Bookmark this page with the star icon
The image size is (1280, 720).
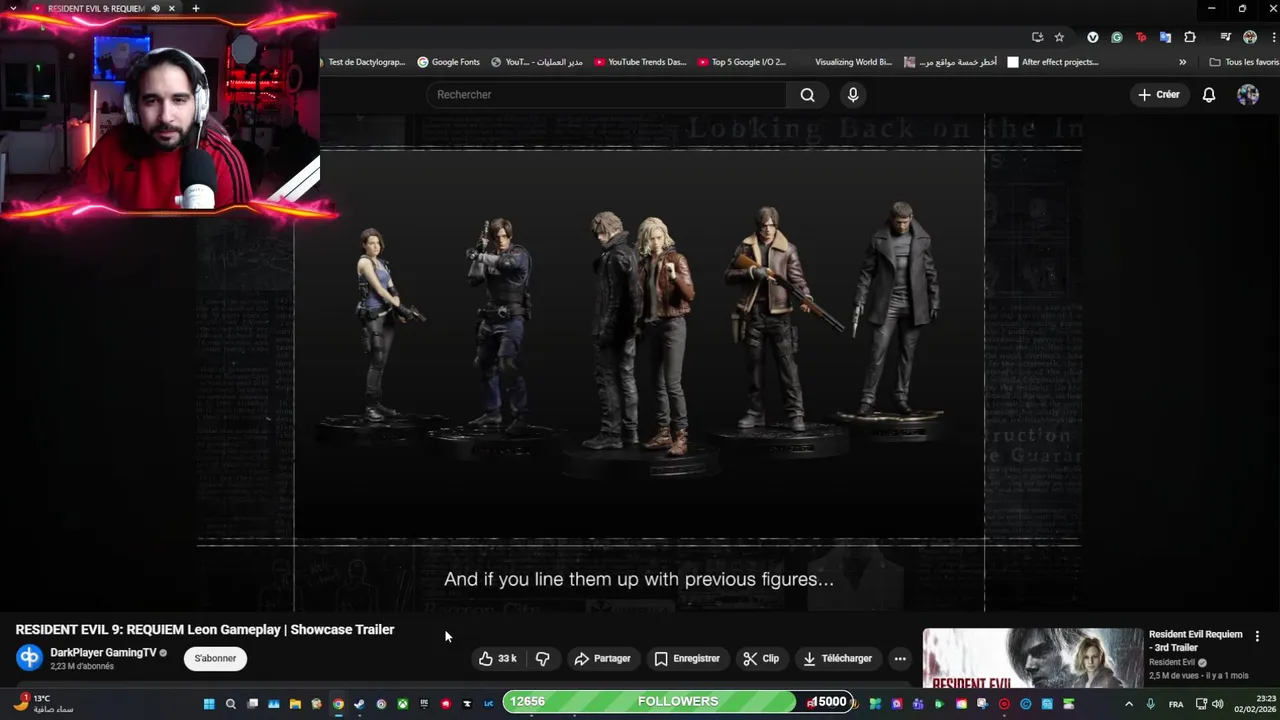point(1059,37)
